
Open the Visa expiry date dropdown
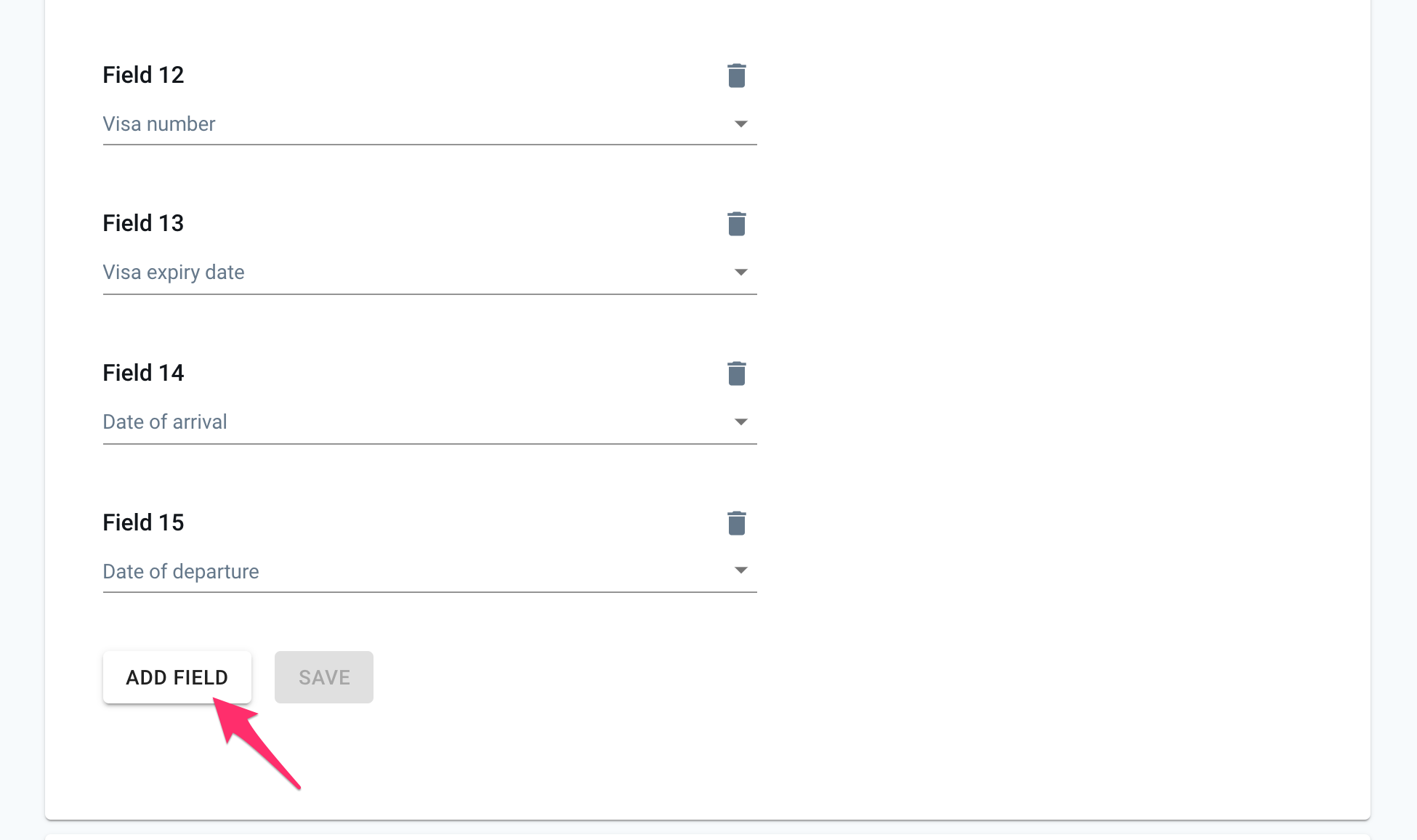[x=740, y=272]
